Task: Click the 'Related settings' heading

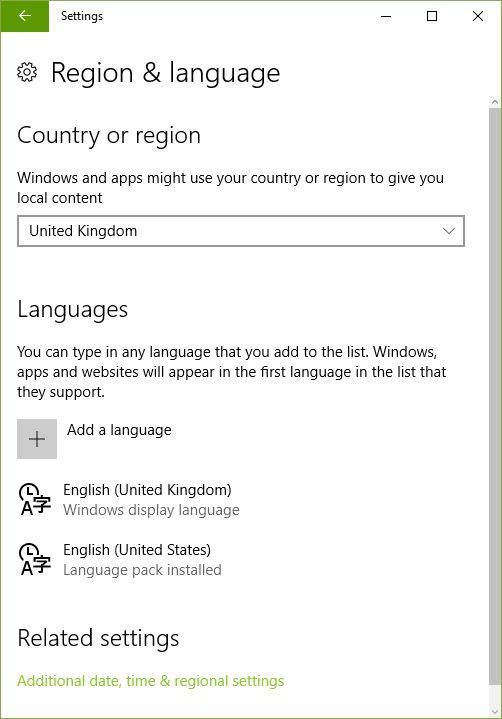Action: pos(98,638)
